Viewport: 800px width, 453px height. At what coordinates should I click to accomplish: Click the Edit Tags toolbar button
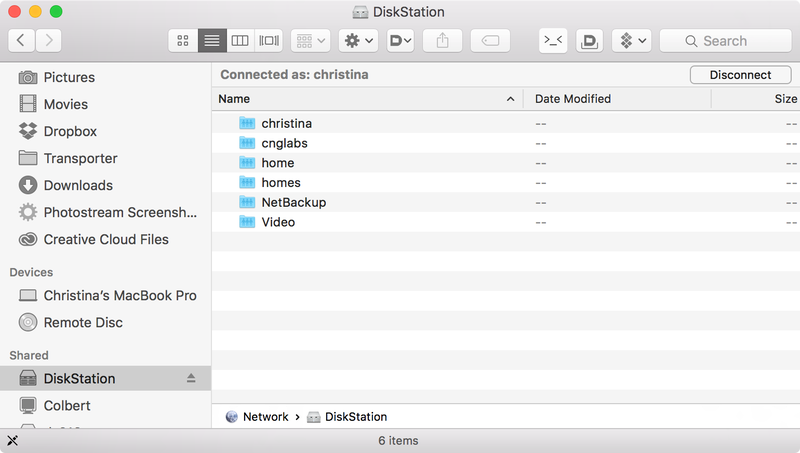pos(490,40)
